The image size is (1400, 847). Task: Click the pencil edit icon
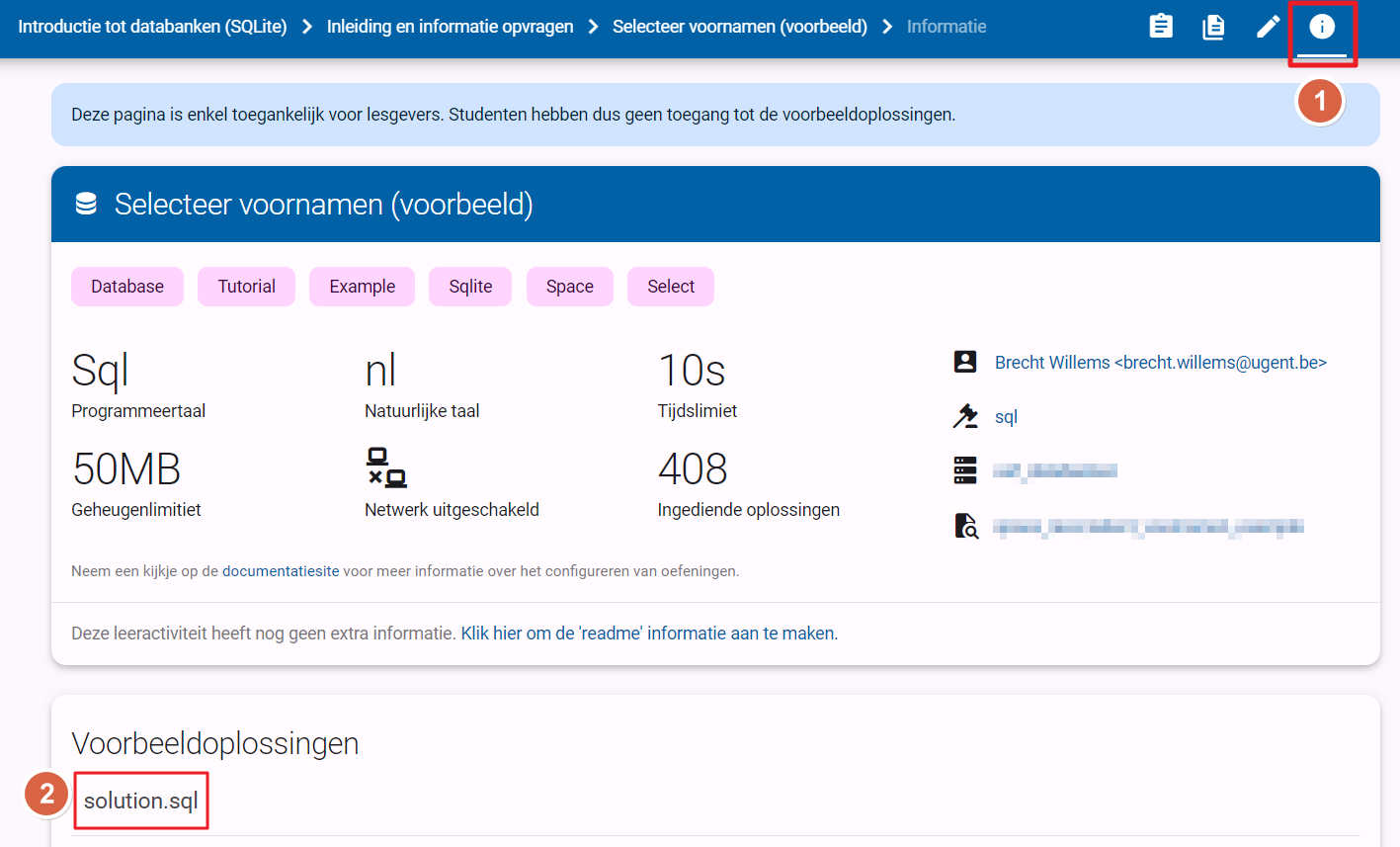(1268, 27)
